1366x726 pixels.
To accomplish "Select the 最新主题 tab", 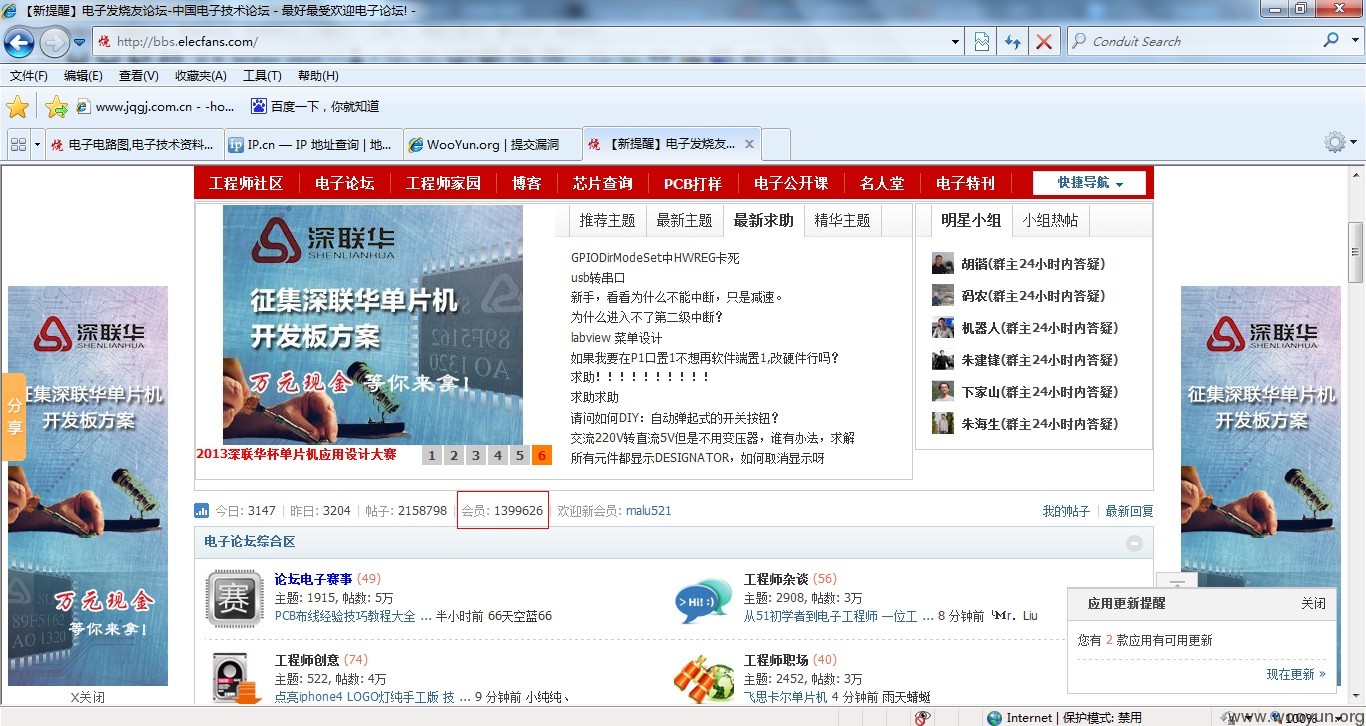I will pos(684,220).
